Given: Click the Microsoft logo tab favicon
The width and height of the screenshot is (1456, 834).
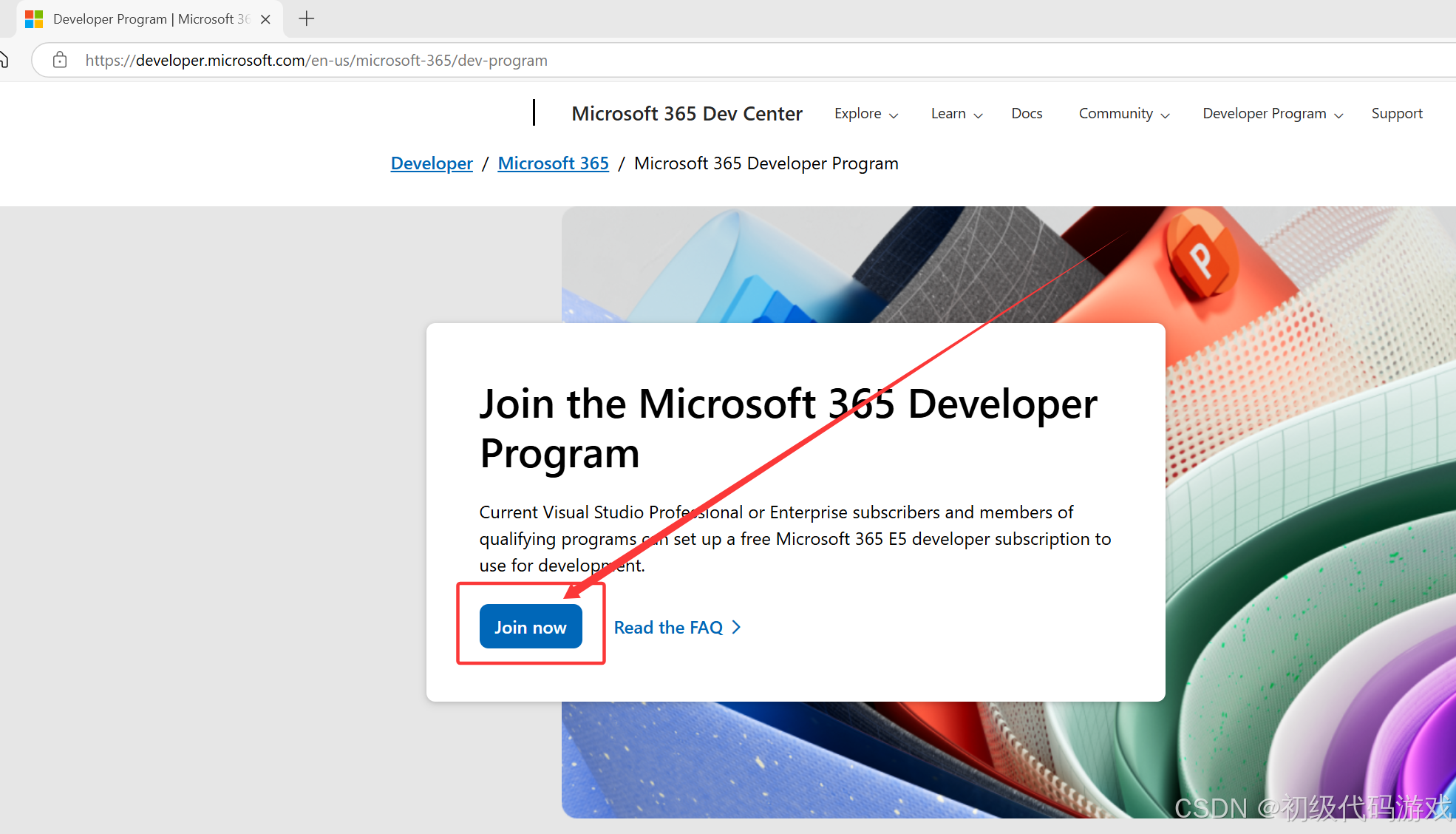Looking at the screenshot, I should pos(34,19).
